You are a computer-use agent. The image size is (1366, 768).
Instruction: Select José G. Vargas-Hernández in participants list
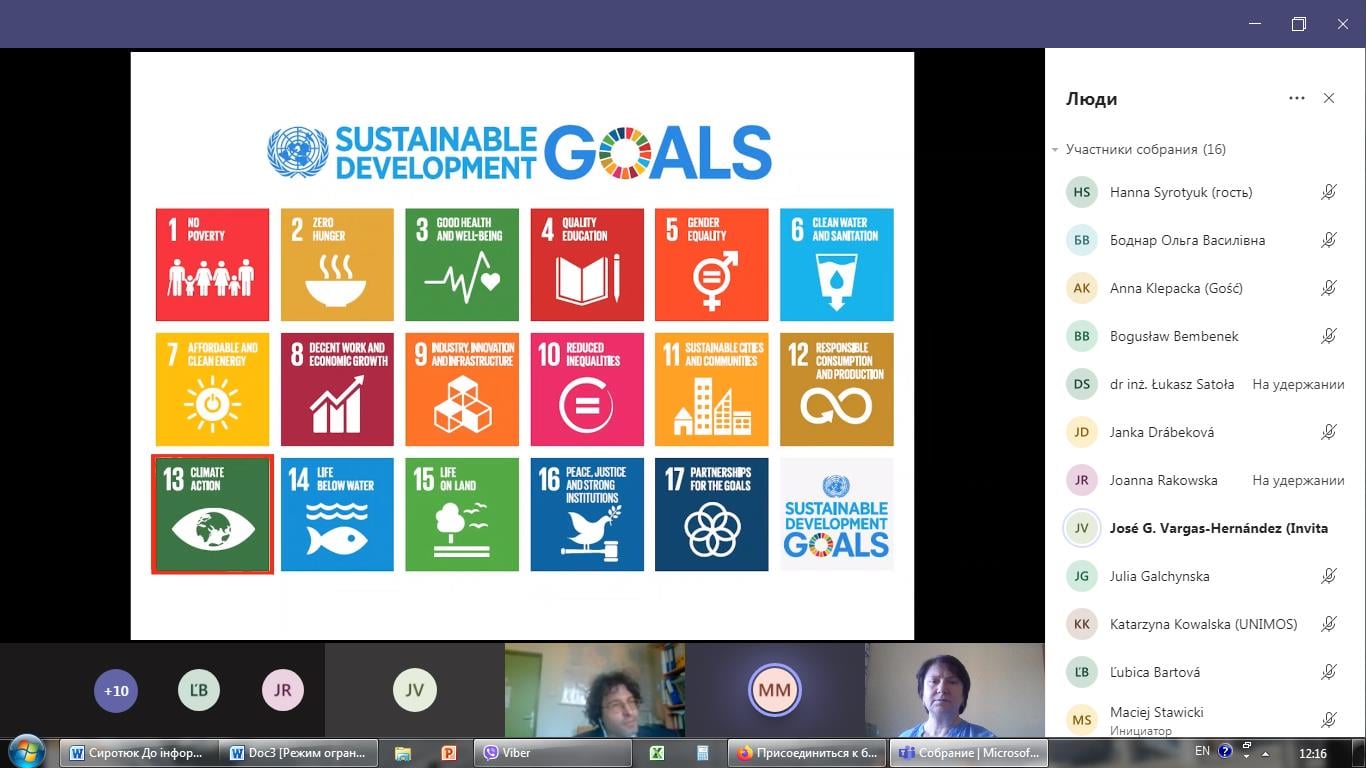pyautogui.click(x=1217, y=528)
